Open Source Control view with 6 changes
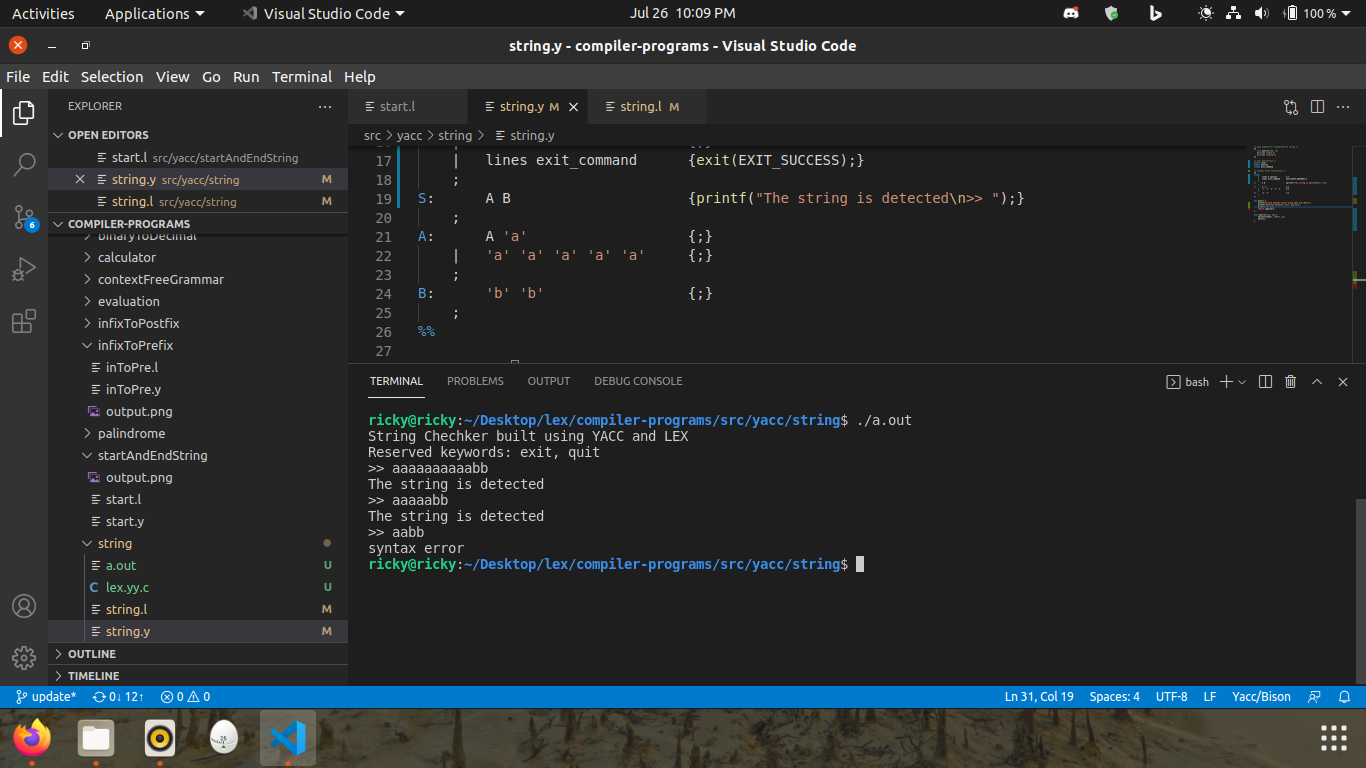The height and width of the screenshot is (768, 1366). (24, 217)
